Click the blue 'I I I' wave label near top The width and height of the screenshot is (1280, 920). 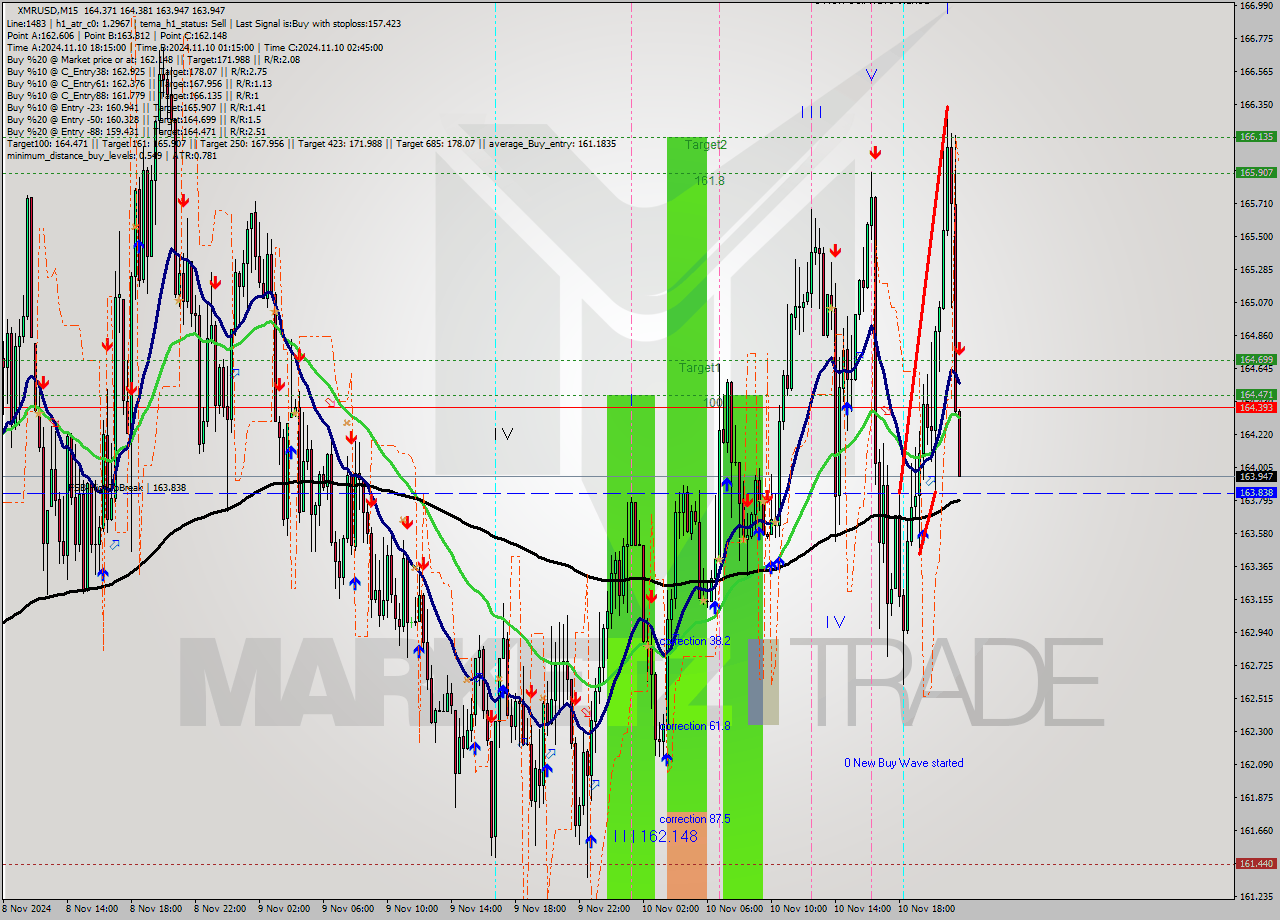(812, 112)
